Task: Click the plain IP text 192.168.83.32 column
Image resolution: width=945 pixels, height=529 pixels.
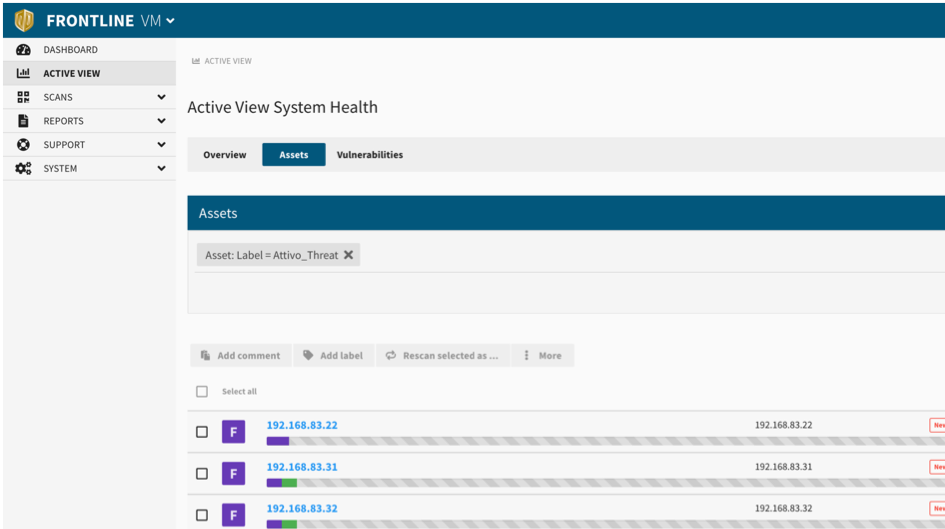Action: point(783,508)
